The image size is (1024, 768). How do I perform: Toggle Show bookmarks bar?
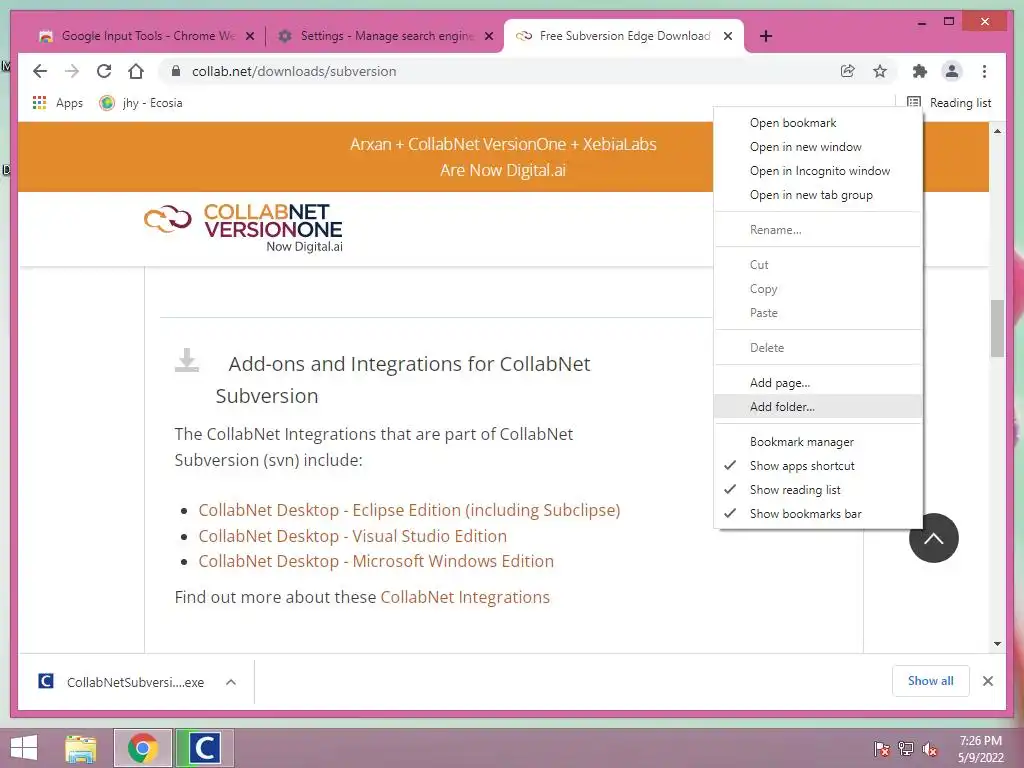[818, 514]
